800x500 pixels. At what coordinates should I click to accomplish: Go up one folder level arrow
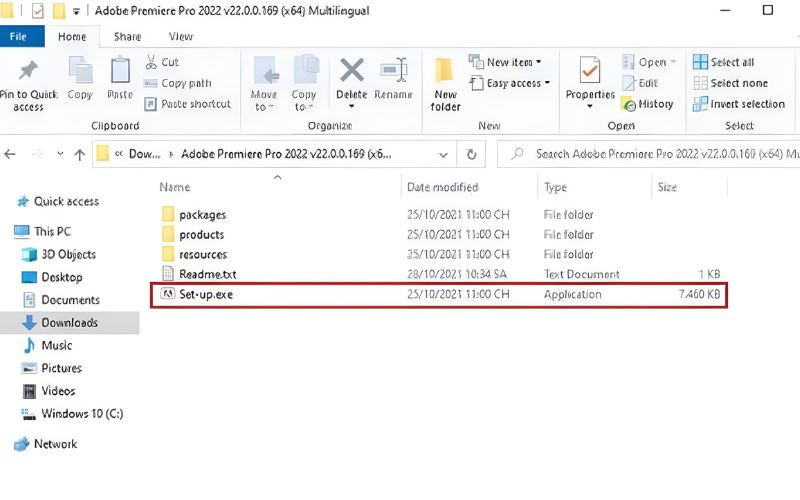tap(80, 155)
